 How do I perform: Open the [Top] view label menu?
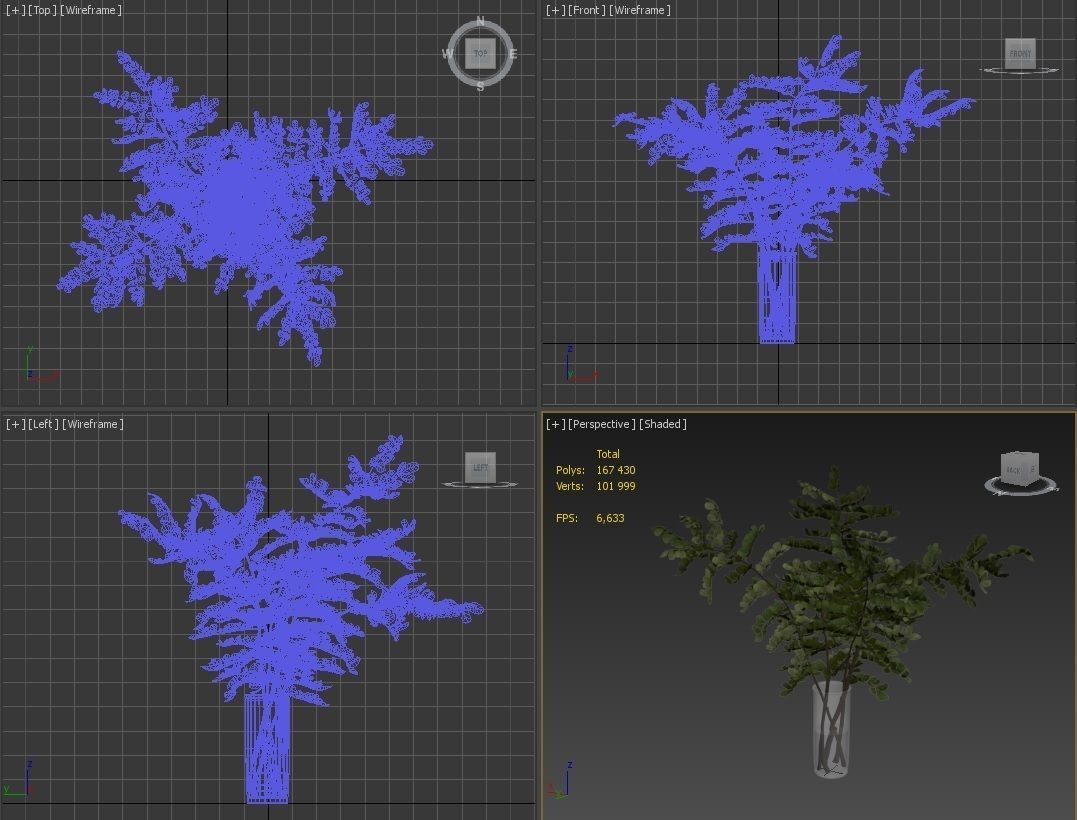[42, 10]
